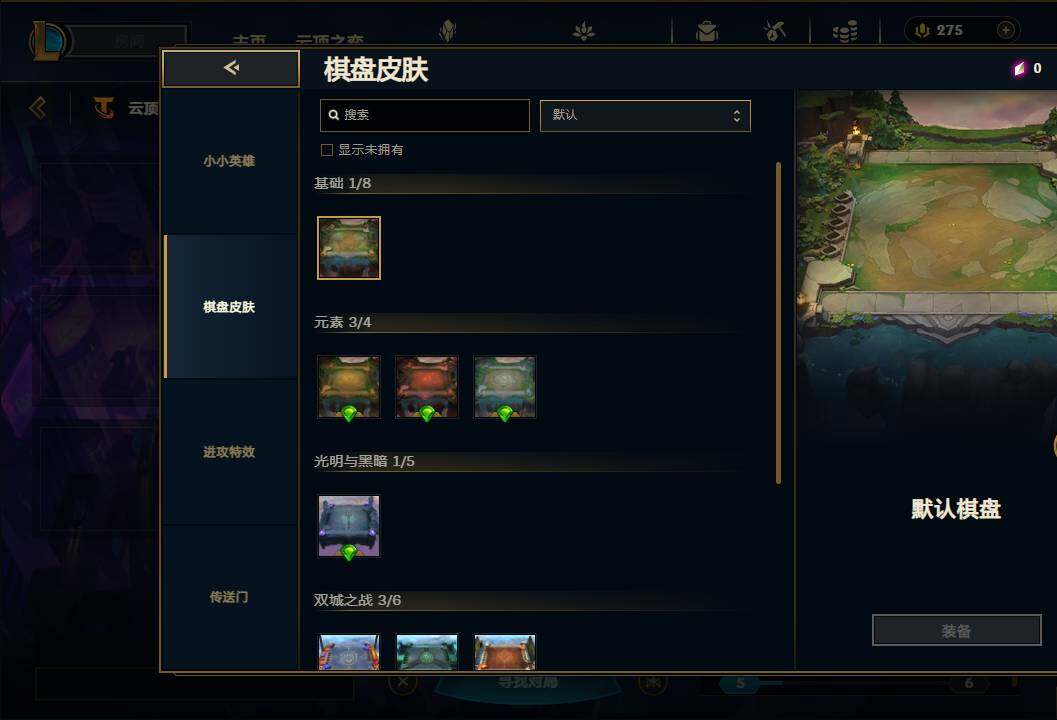
Task: Click the back arrow button
Action: (231, 68)
